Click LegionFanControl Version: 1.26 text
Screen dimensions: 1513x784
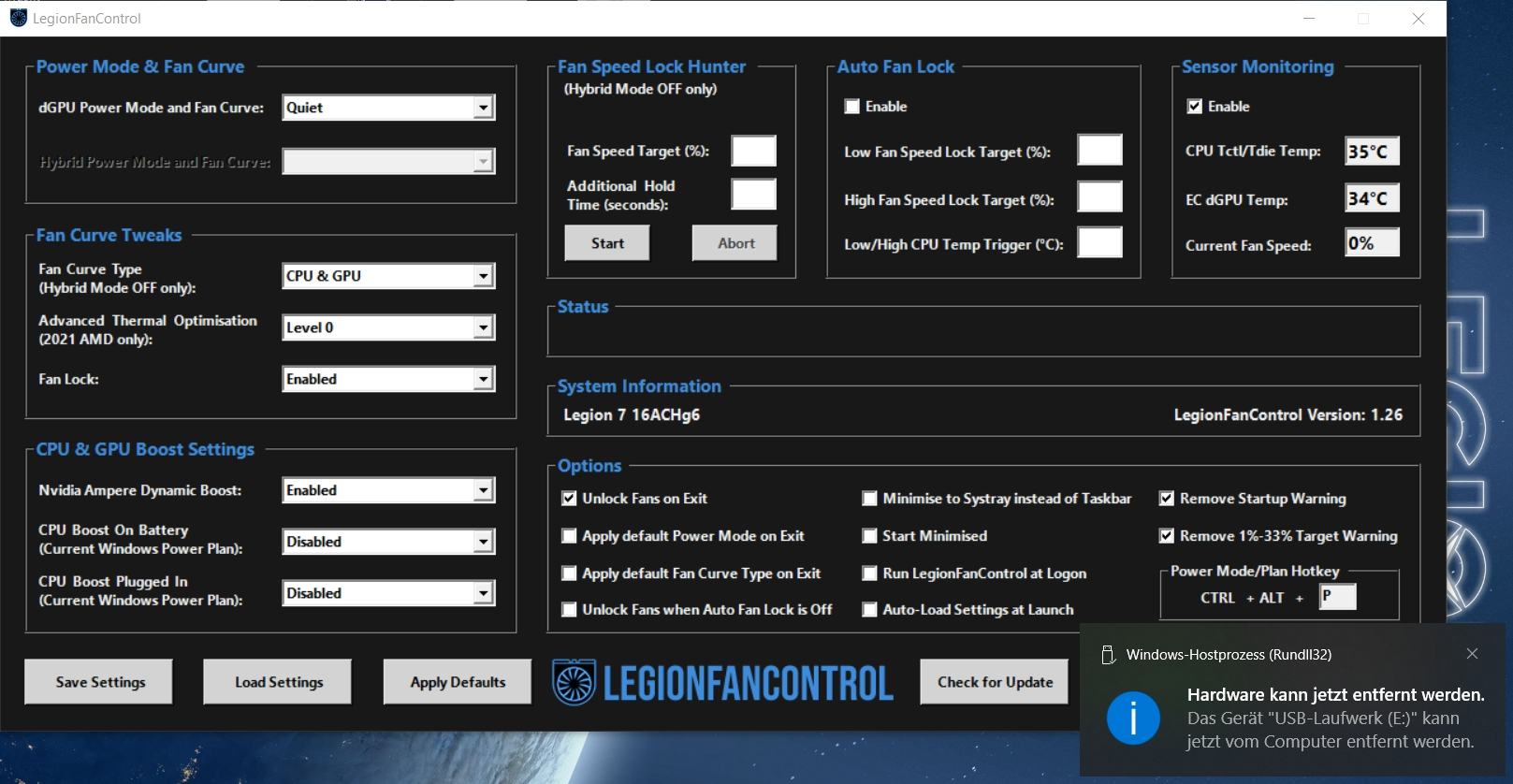click(1288, 414)
